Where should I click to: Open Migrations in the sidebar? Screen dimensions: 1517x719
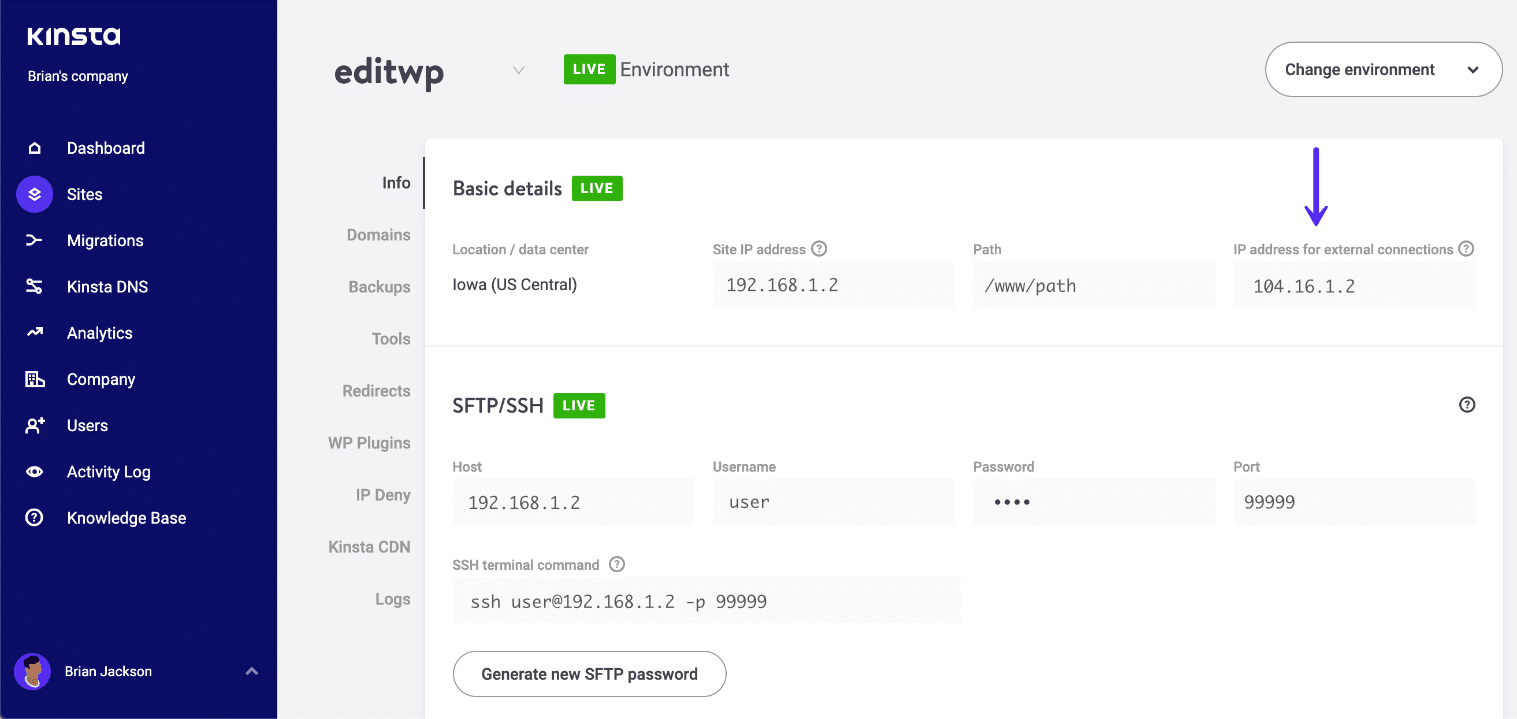coord(105,240)
